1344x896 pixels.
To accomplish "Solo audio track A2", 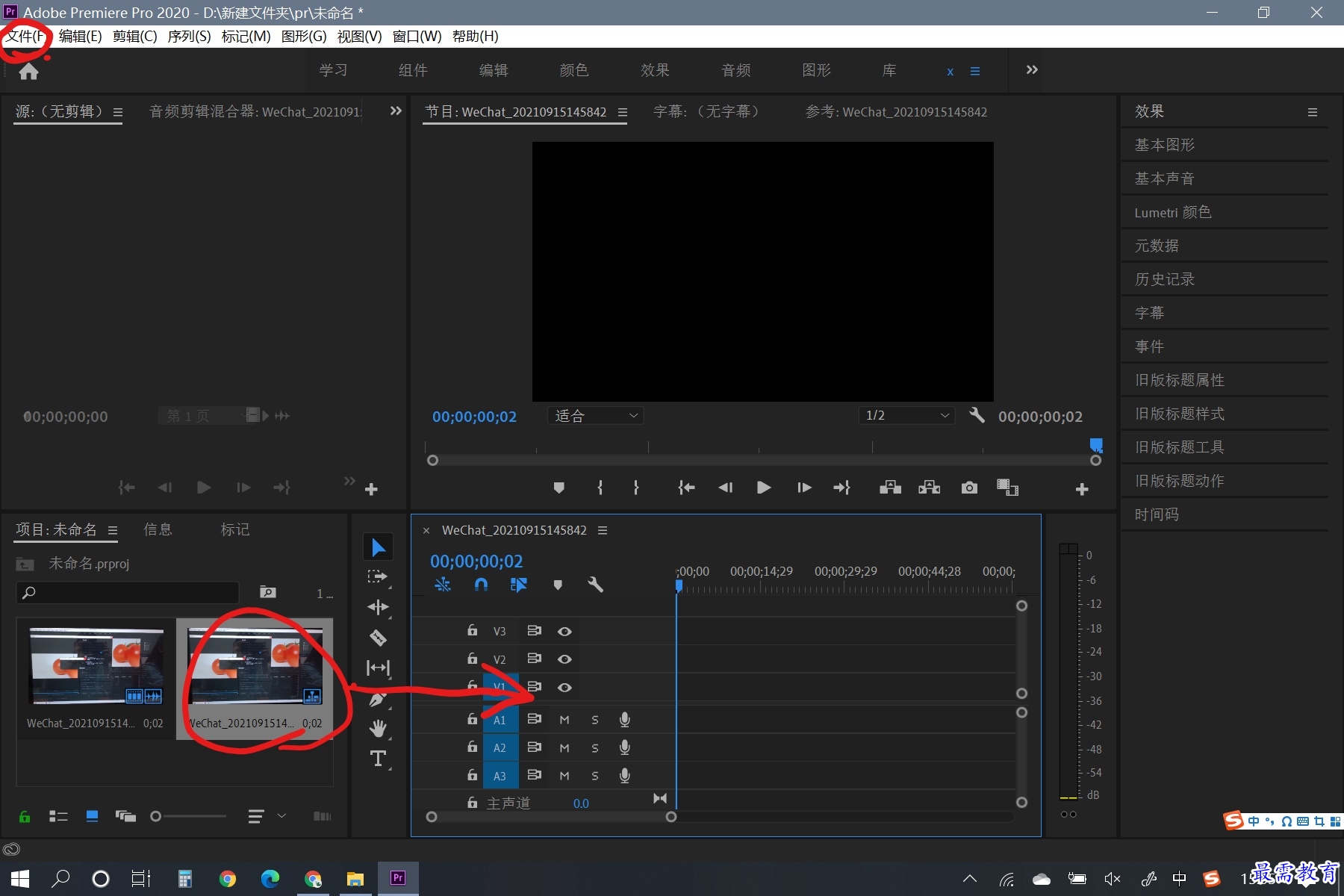I will (595, 748).
